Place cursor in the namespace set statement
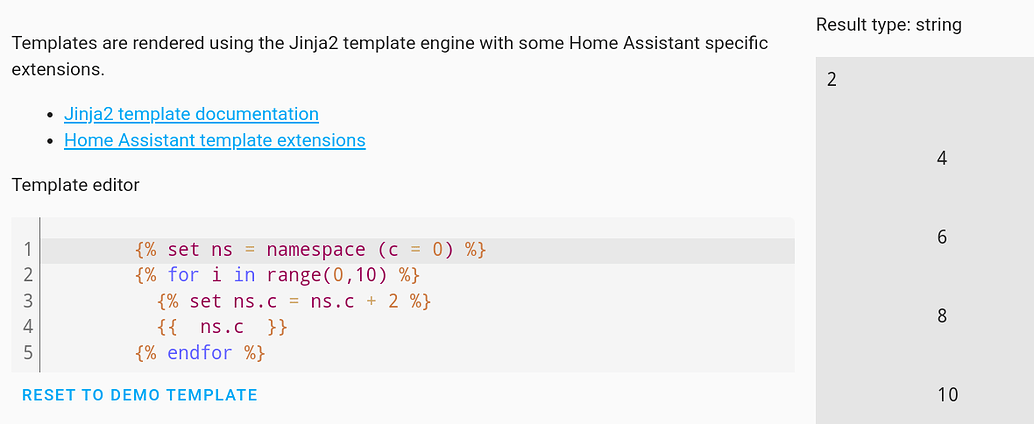1034x424 pixels. [310, 249]
